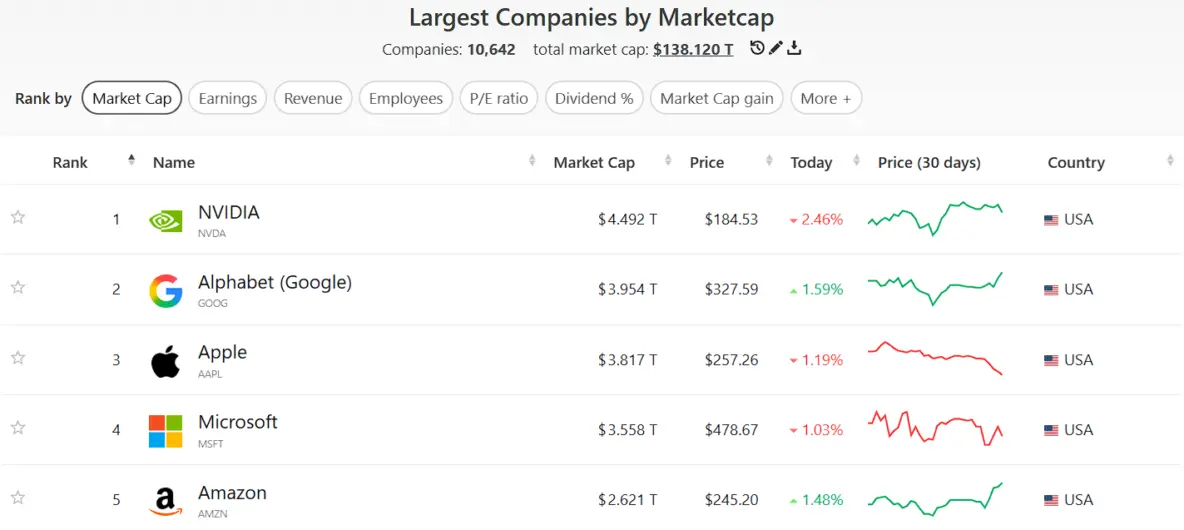Click the download icon

click(x=794, y=48)
